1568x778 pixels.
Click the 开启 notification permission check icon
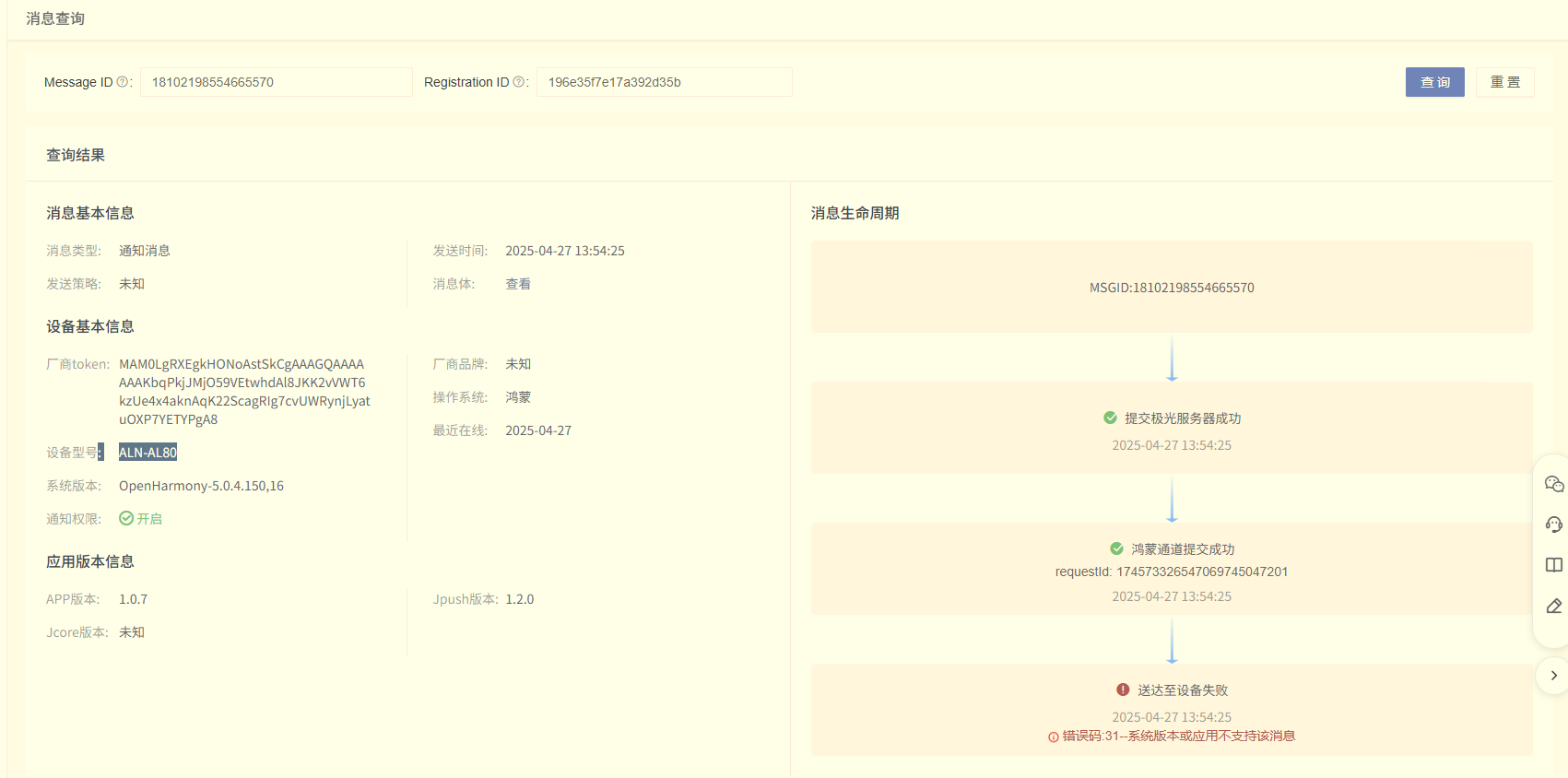(126, 519)
